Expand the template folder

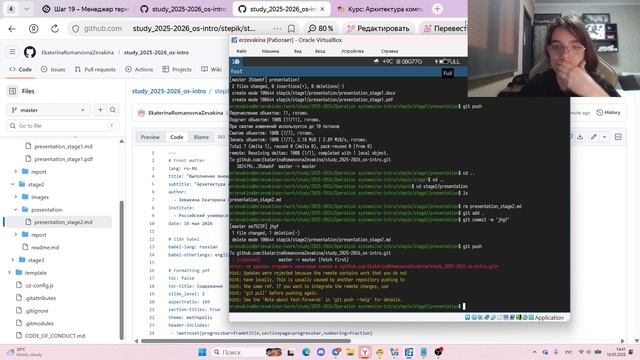pyautogui.click(x=9, y=273)
